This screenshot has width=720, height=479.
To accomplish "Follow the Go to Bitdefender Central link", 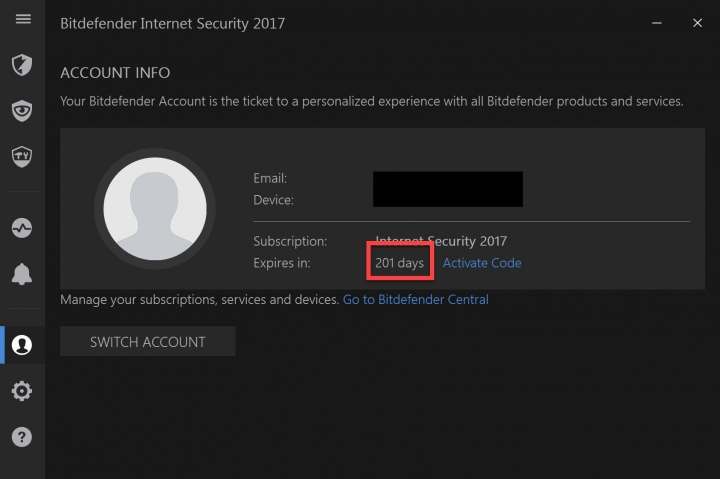I will click(416, 299).
